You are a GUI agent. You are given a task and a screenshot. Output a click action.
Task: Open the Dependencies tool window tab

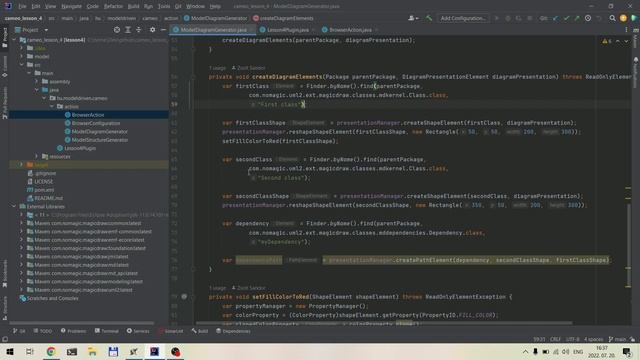(x=233, y=331)
